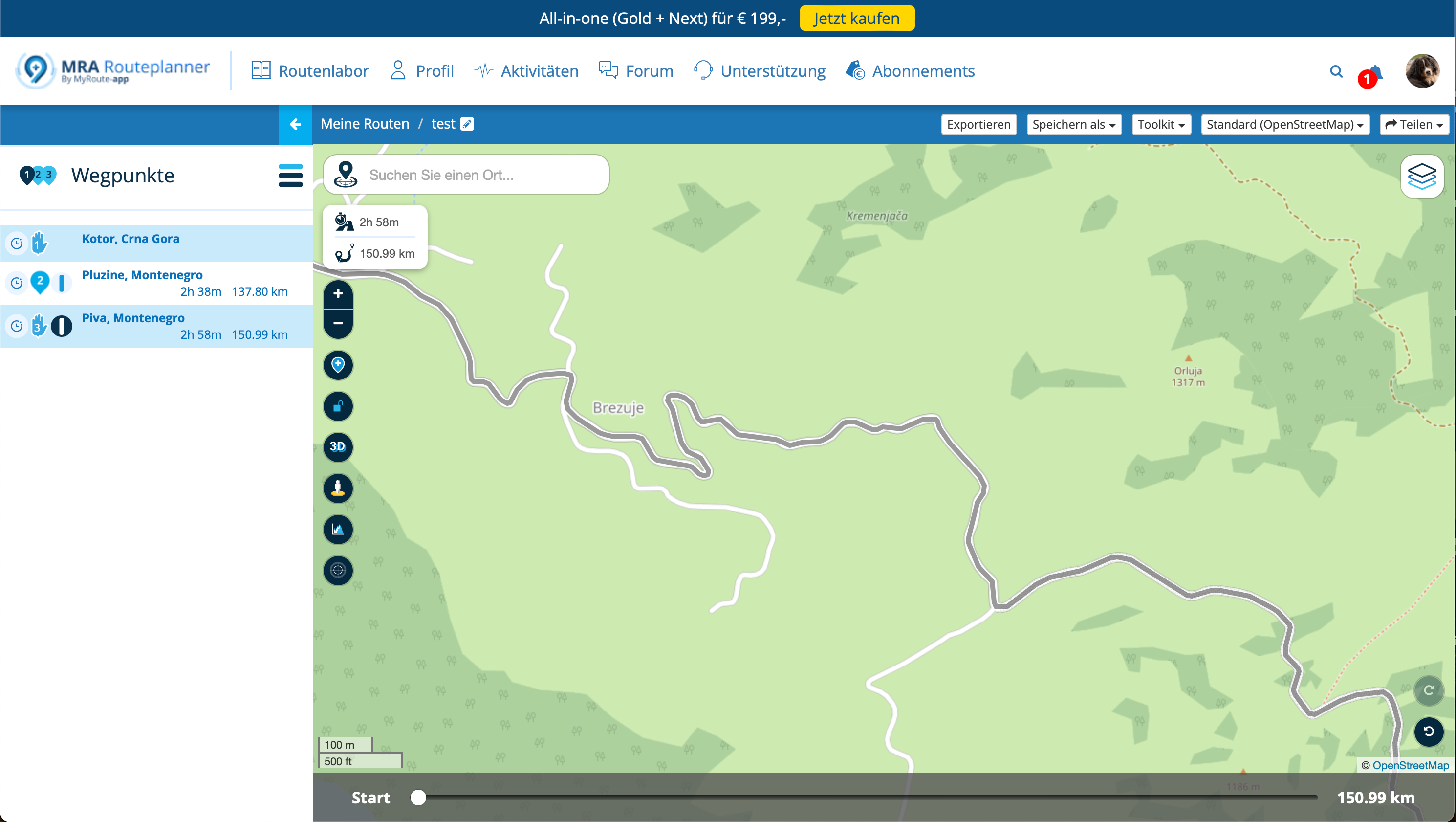Screen dimensions: 1456x822
Task: Click the clock icon for Kotor waypoint
Action: tap(17, 243)
